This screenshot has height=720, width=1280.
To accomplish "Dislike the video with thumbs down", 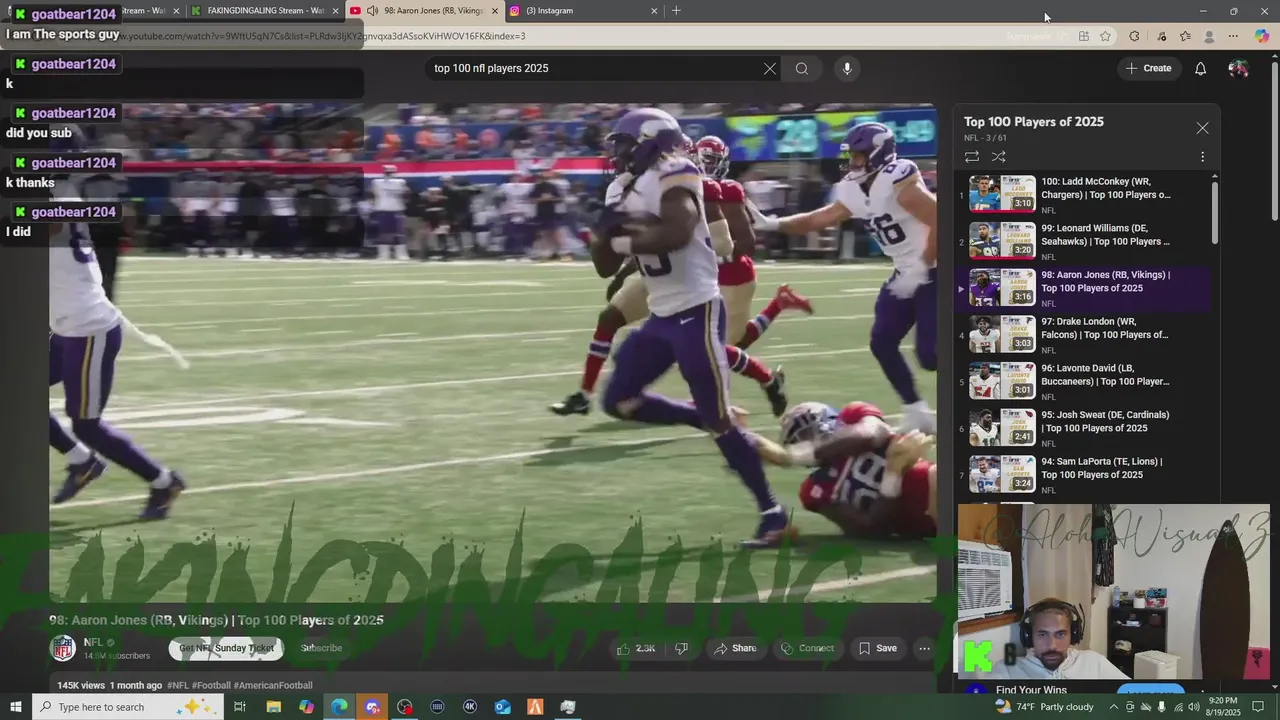I will point(681,648).
